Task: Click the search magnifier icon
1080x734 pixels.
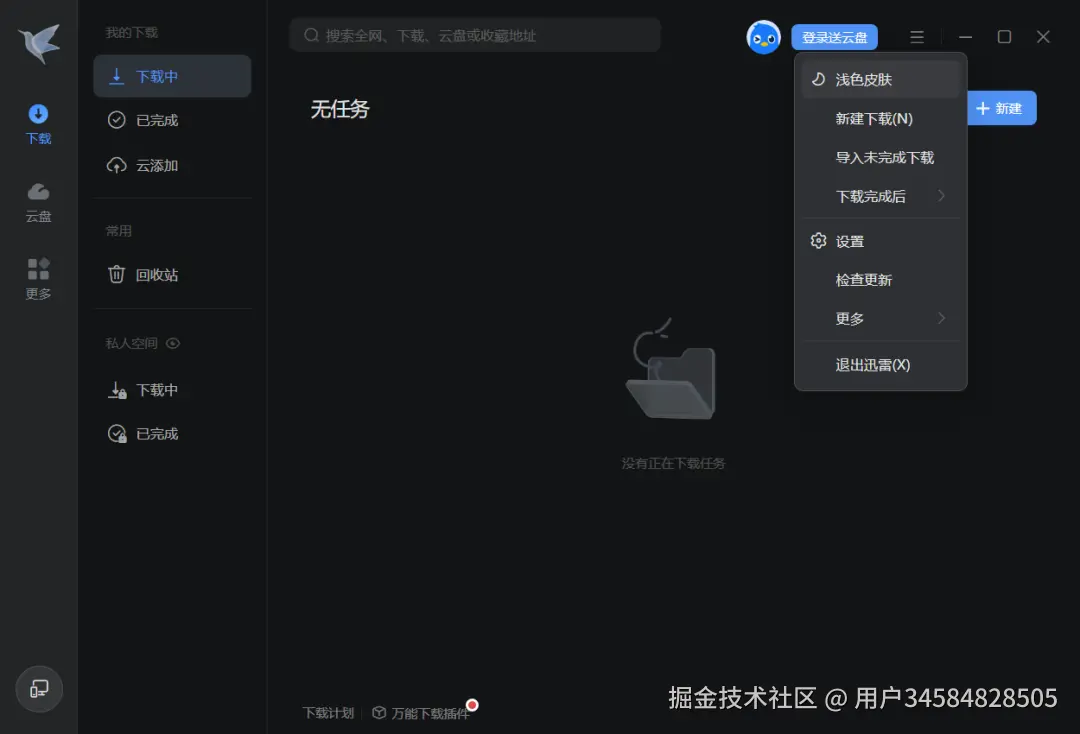Action: pyautogui.click(x=311, y=35)
